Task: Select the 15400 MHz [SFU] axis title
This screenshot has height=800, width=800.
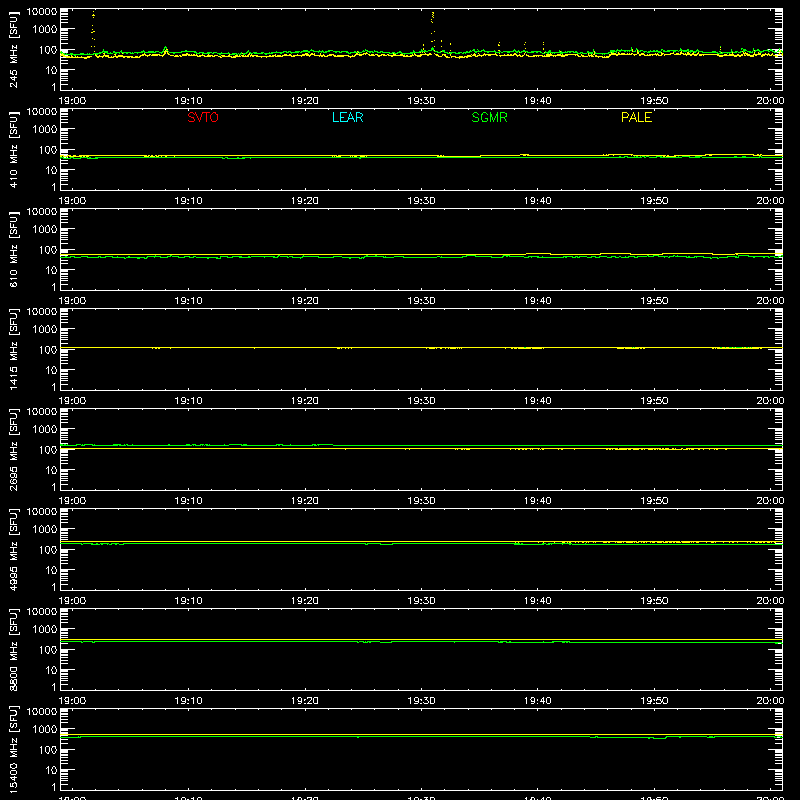Action: [14, 749]
